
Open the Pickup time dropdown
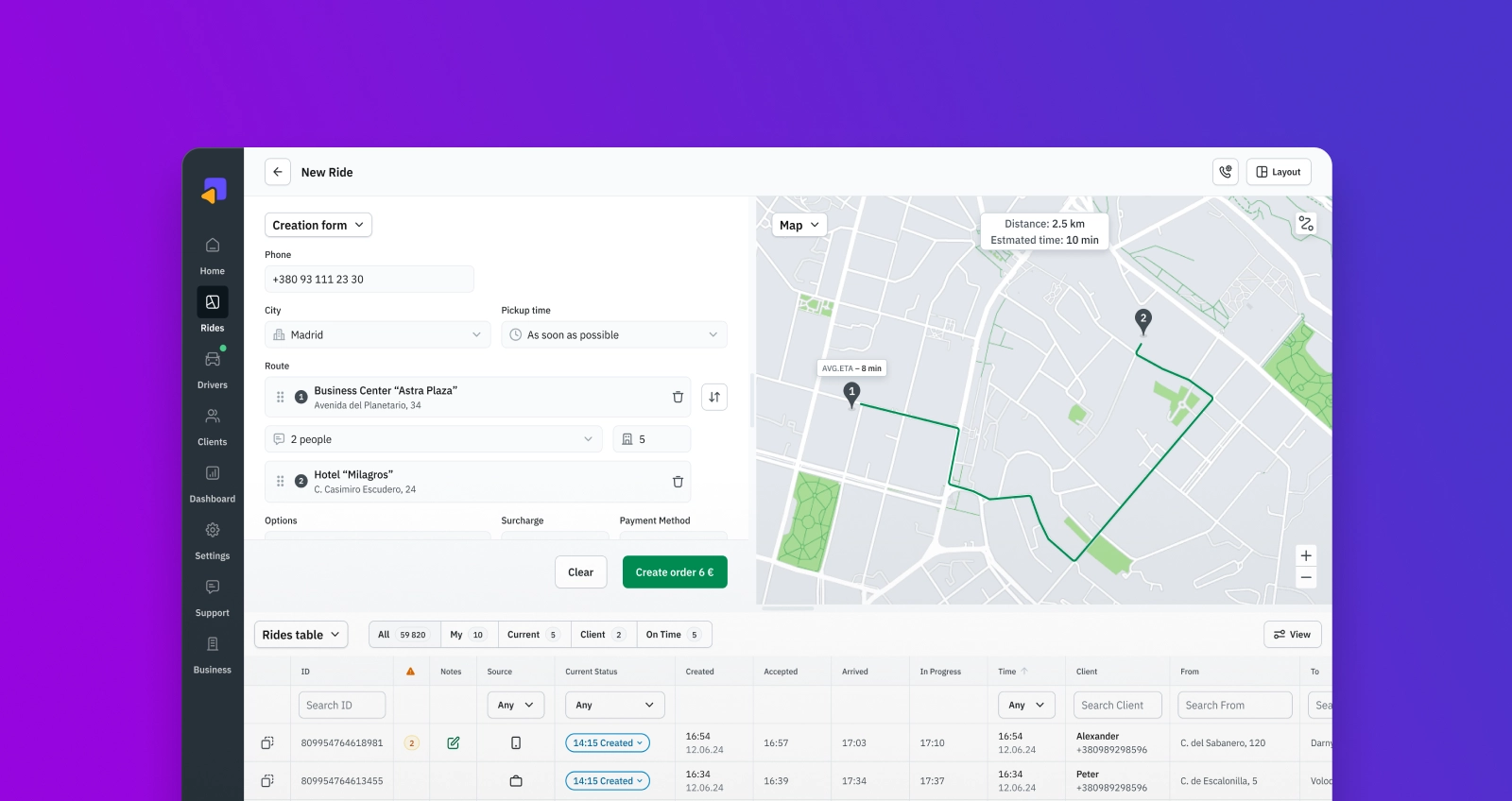[x=614, y=335]
